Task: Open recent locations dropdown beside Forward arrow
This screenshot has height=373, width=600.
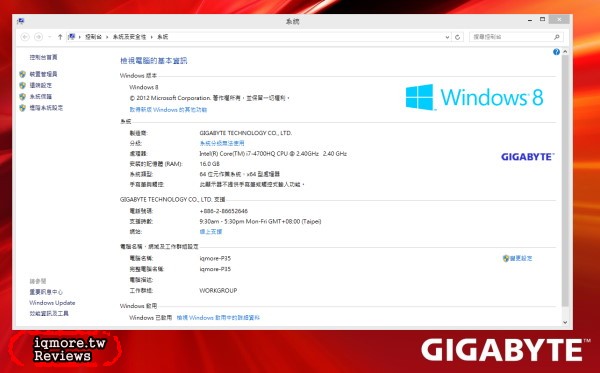Action: [x=50, y=37]
